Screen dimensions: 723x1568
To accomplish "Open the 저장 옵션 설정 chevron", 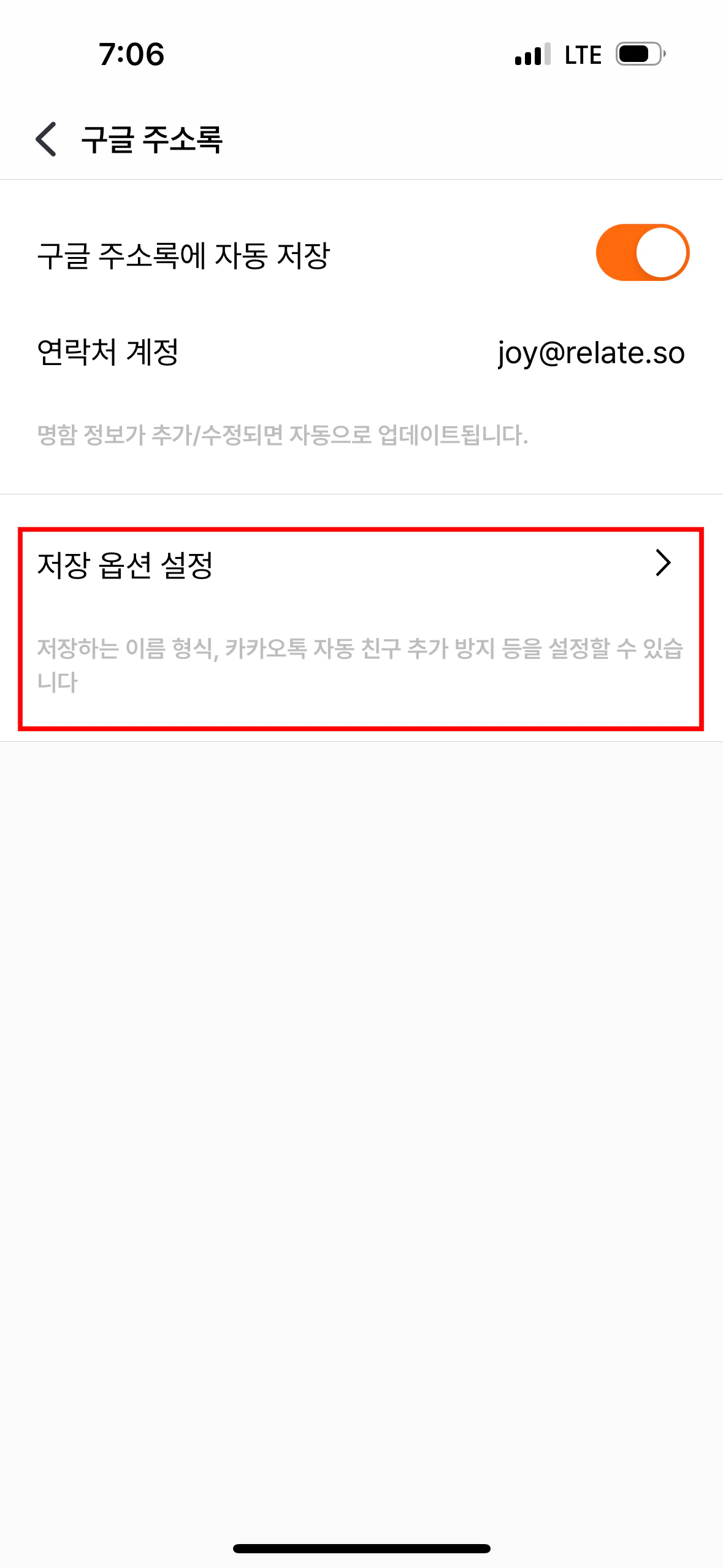I will coord(663,563).
